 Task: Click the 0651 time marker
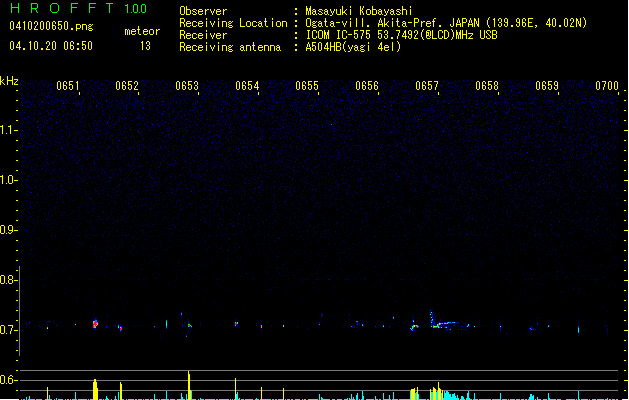point(68,86)
